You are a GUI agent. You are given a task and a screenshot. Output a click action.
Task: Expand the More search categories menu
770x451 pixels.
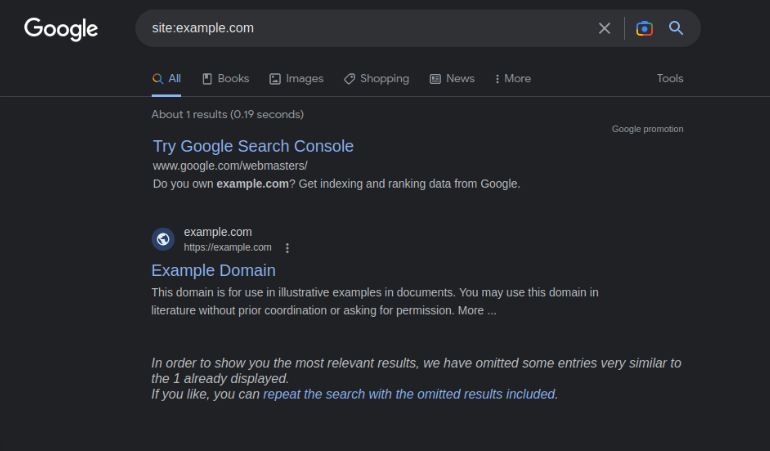tap(513, 79)
